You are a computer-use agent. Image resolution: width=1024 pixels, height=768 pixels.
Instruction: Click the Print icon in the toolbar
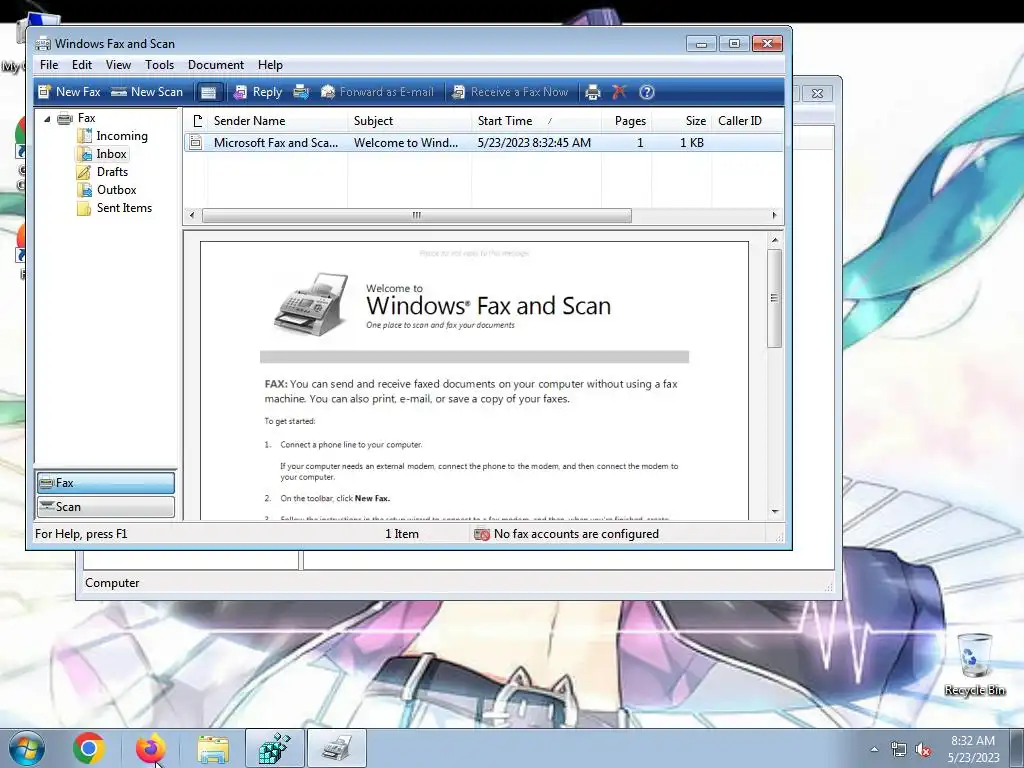click(592, 92)
